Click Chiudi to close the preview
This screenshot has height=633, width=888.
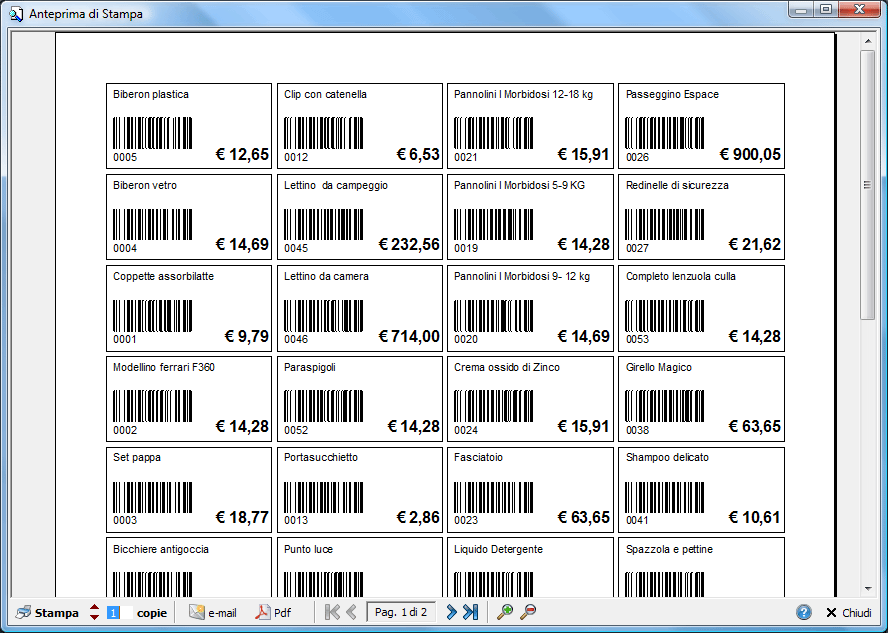point(849,613)
